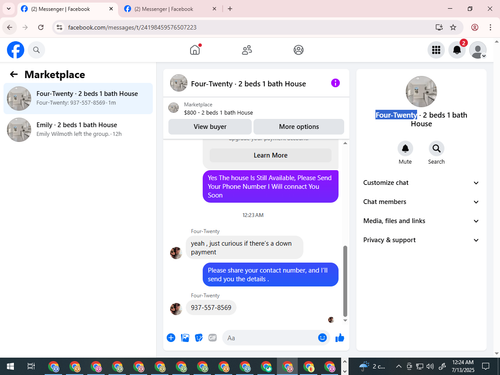Open the Chrome three-dot menu

pyautogui.click(x=490, y=27)
